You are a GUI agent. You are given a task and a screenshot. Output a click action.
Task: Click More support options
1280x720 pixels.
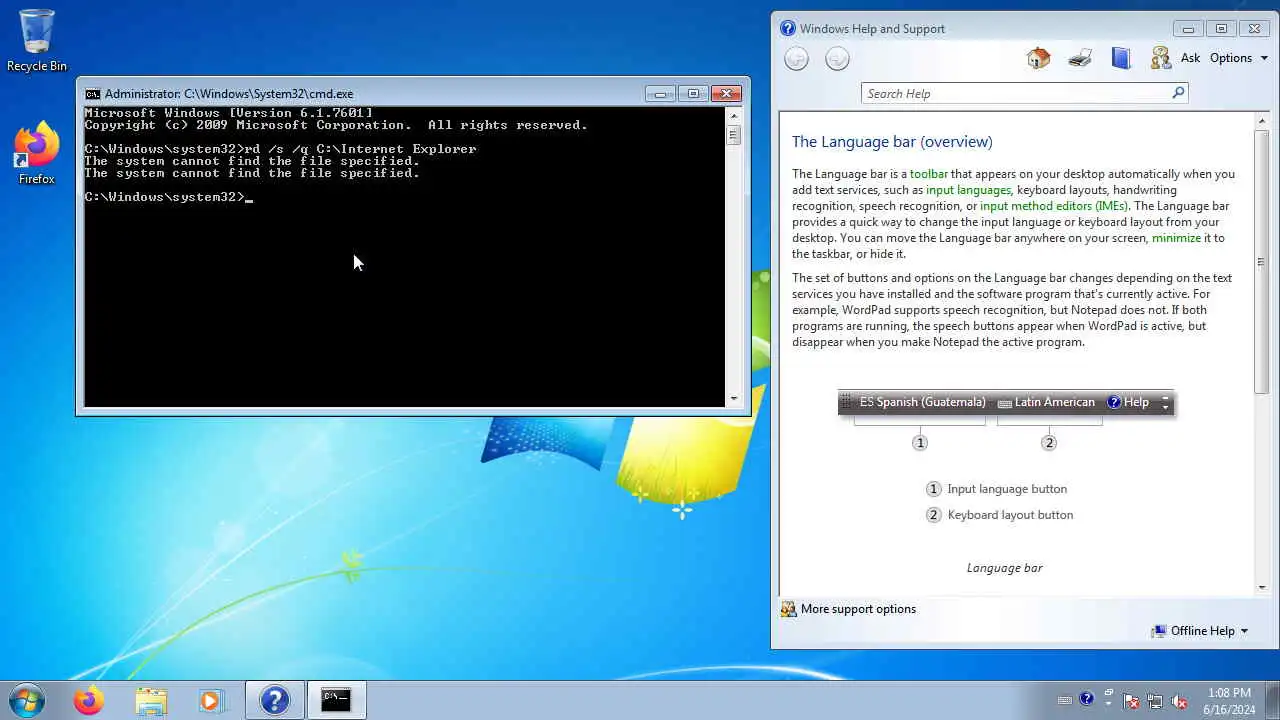tap(848, 609)
